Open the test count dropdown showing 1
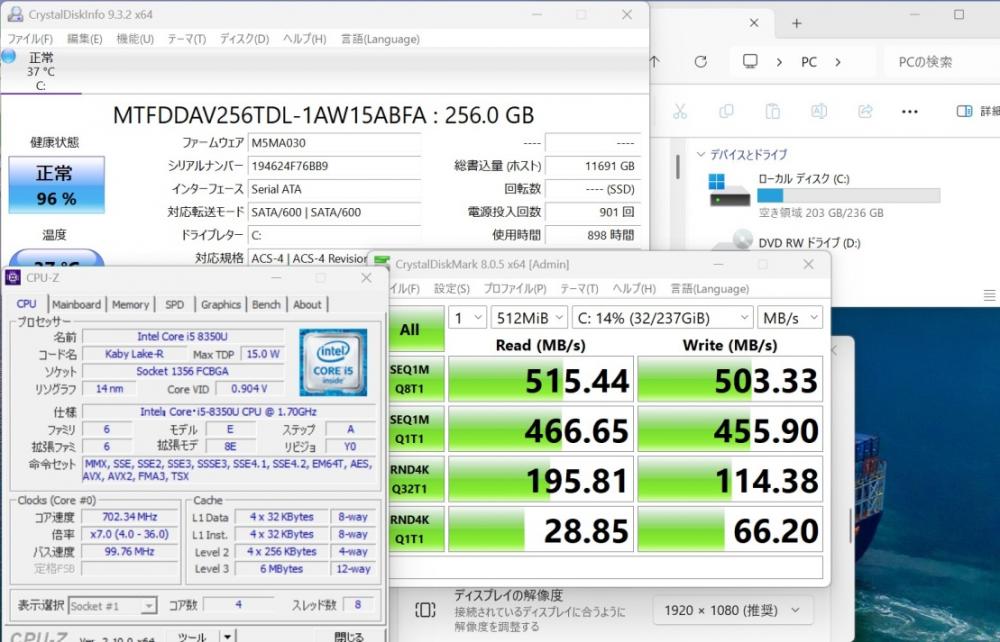1000x642 pixels. pyautogui.click(x=467, y=317)
